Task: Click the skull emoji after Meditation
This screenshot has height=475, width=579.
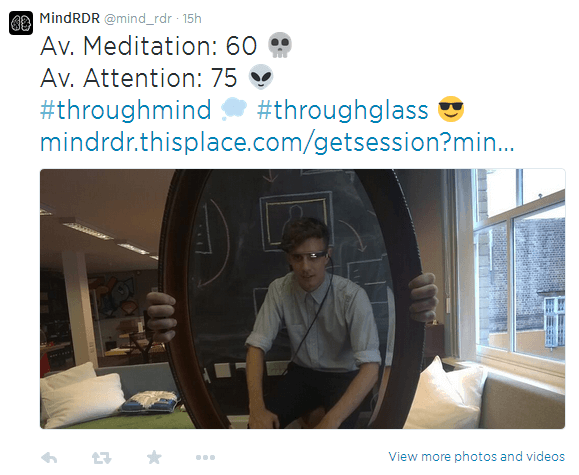Action: click(x=280, y=45)
